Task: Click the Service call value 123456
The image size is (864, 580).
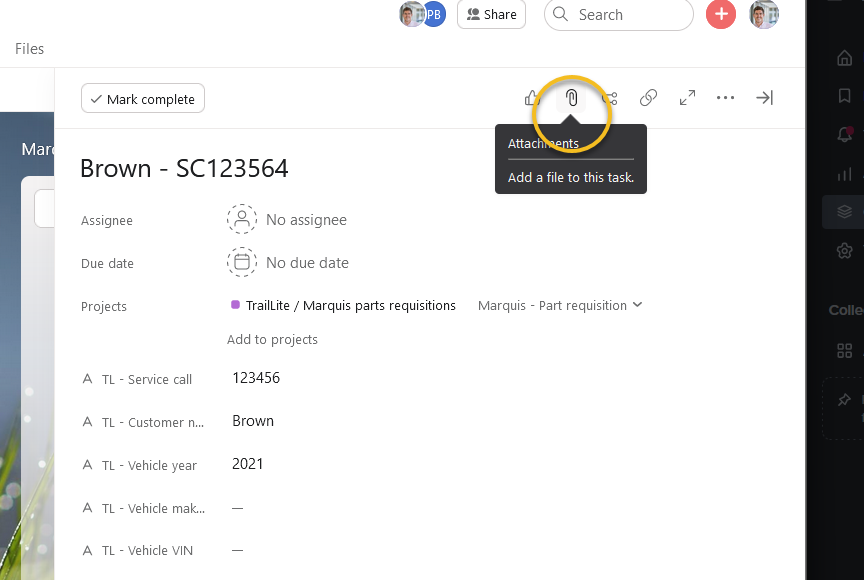Action: [256, 378]
